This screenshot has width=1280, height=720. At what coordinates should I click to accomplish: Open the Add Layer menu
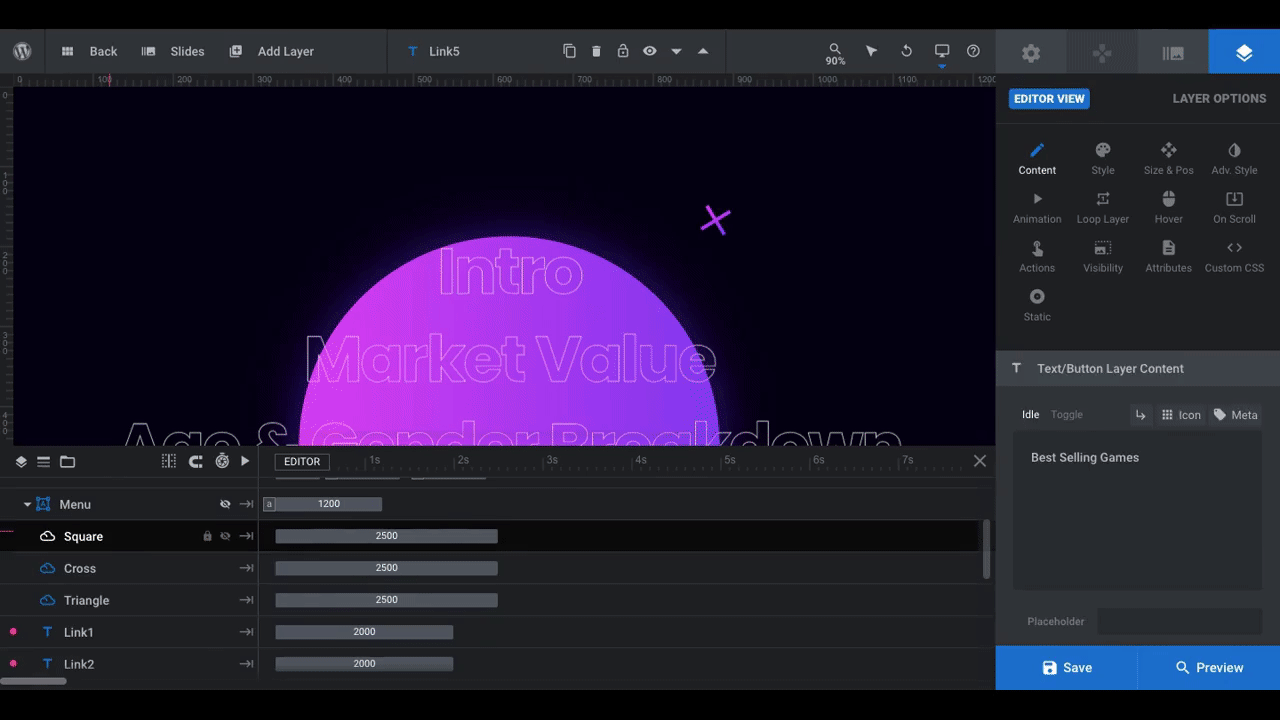pyautogui.click(x=272, y=51)
